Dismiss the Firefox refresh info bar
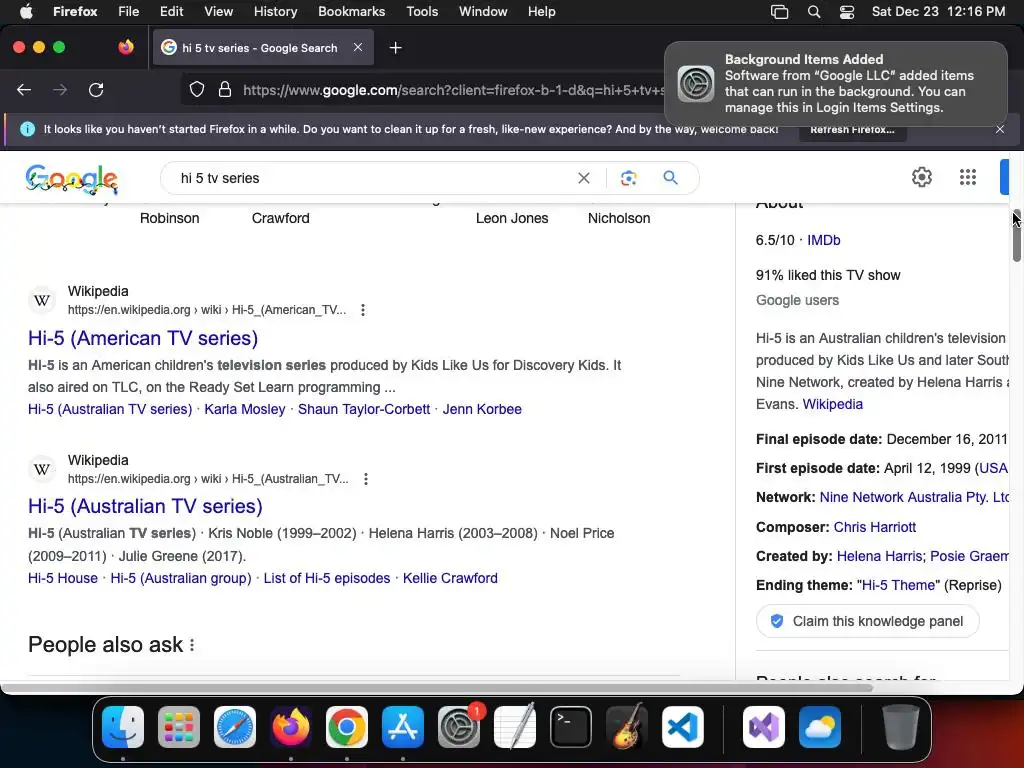Viewport: 1024px width, 768px height. coord(1000,129)
